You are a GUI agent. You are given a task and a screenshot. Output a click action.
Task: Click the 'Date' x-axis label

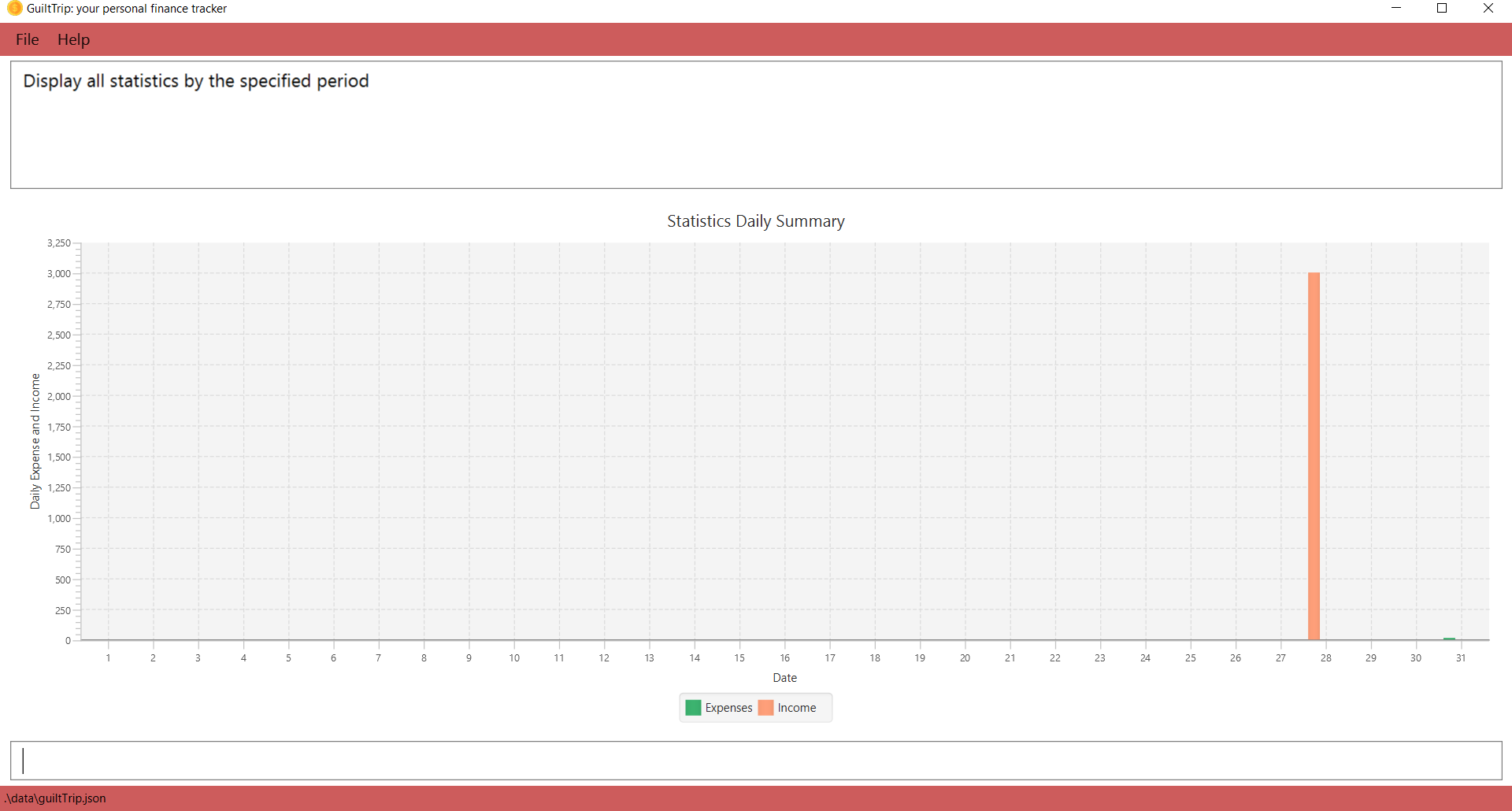coord(784,678)
